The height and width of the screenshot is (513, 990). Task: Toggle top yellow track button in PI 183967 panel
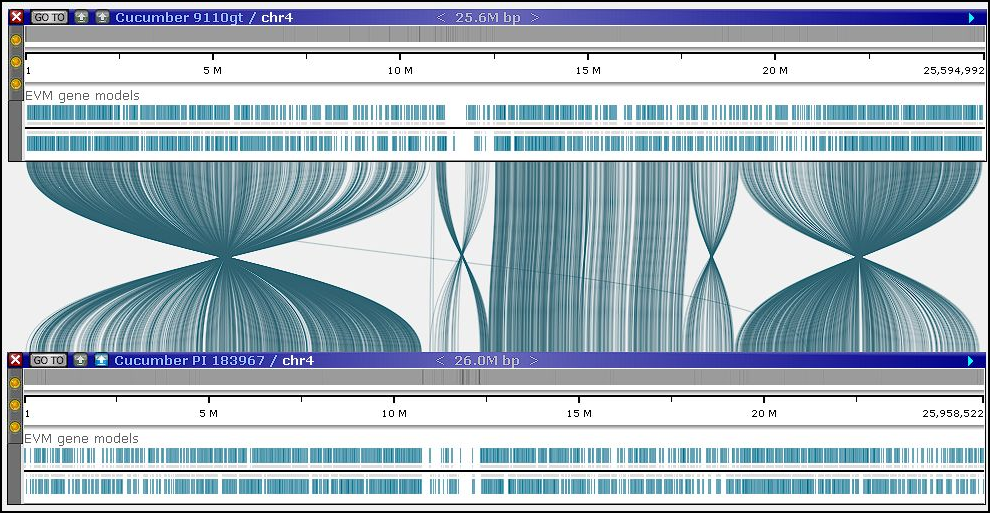point(15,383)
